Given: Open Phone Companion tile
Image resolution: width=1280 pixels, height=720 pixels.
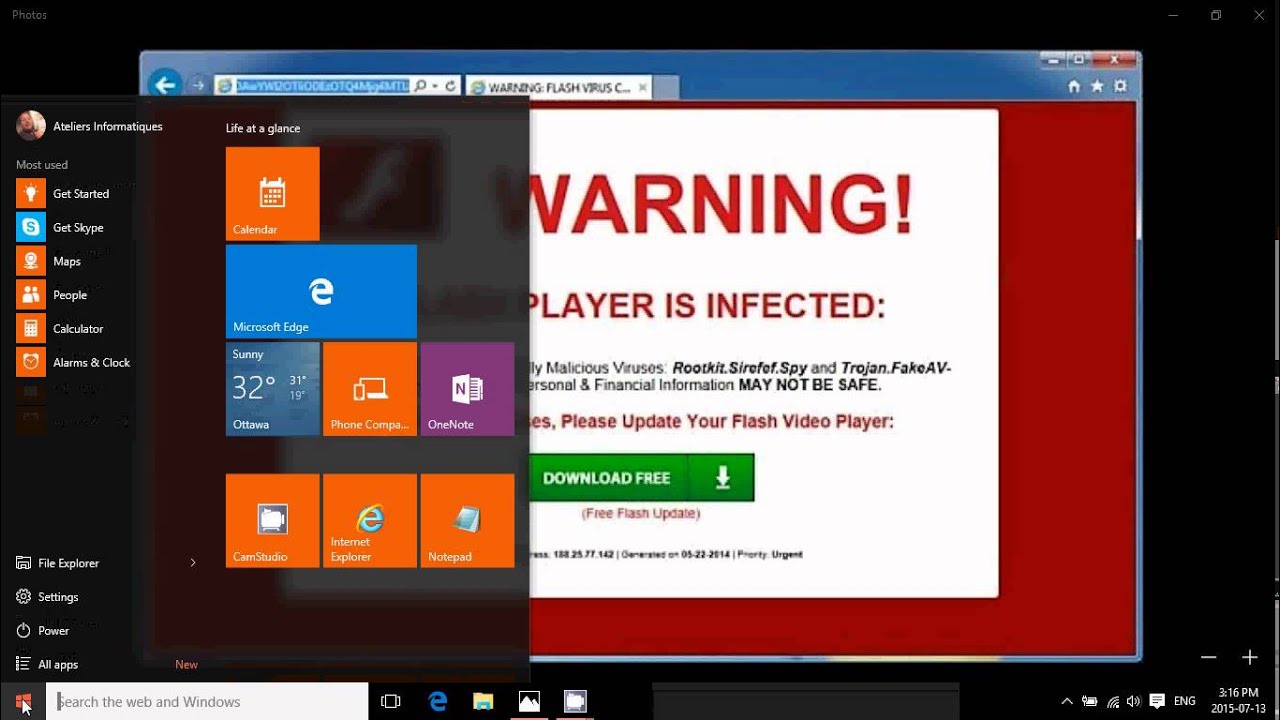Looking at the screenshot, I should tap(370, 389).
